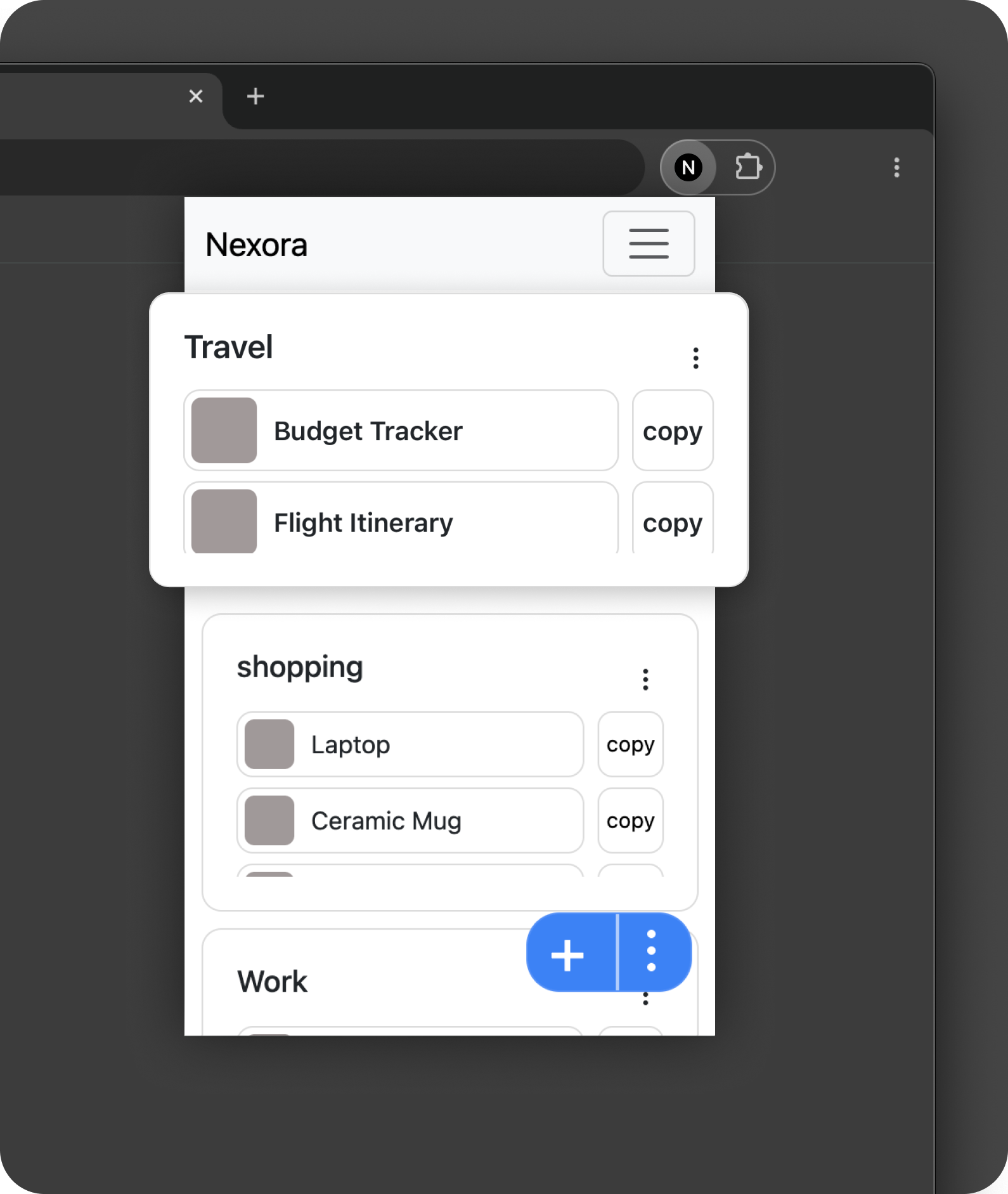Open the browser Extensions puzzle icon

pos(748,167)
